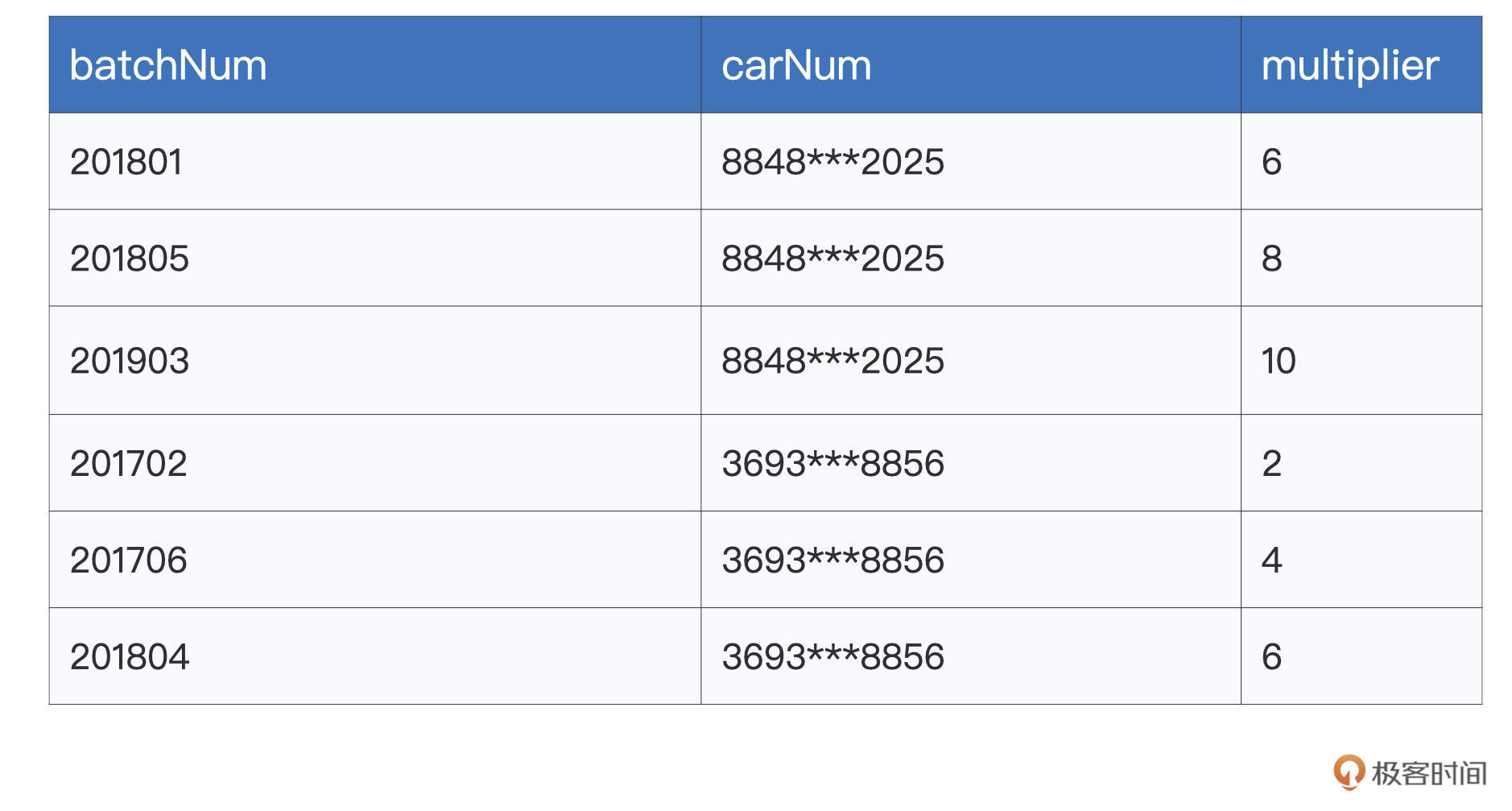1512x811 pixels.
Task: Click the 极客时间 watermark text
Action: click(1428, 773)
